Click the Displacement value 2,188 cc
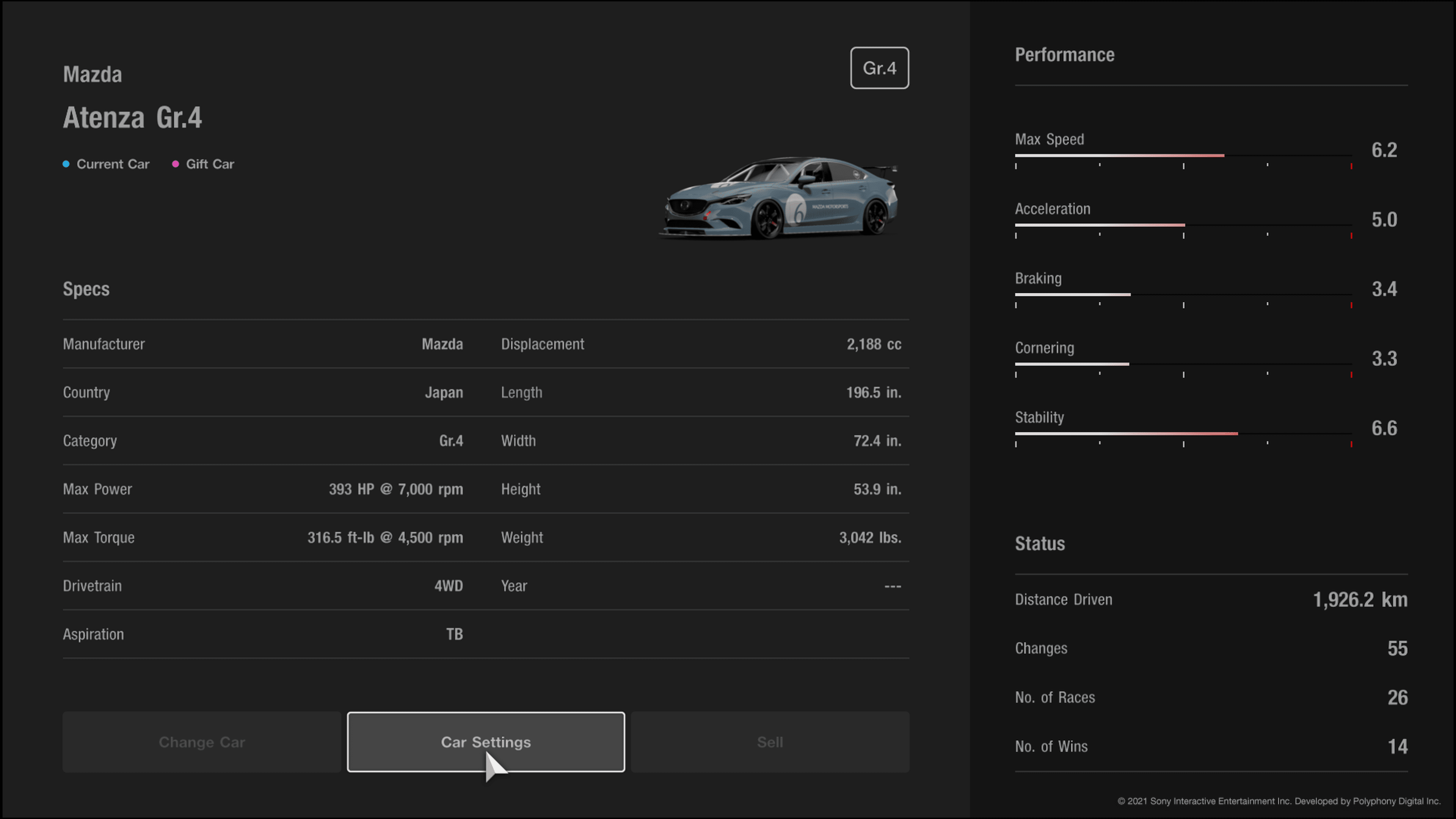Viewport: 1456px width, 819px height. coord(874,344)
